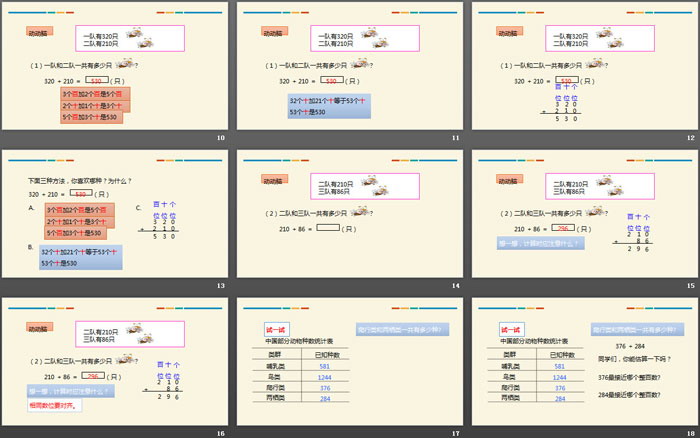Viewport: 700px width, 438px height.
Task: Click the 动动脑 tag on slide 11
Action: click(x=275, y=32)
